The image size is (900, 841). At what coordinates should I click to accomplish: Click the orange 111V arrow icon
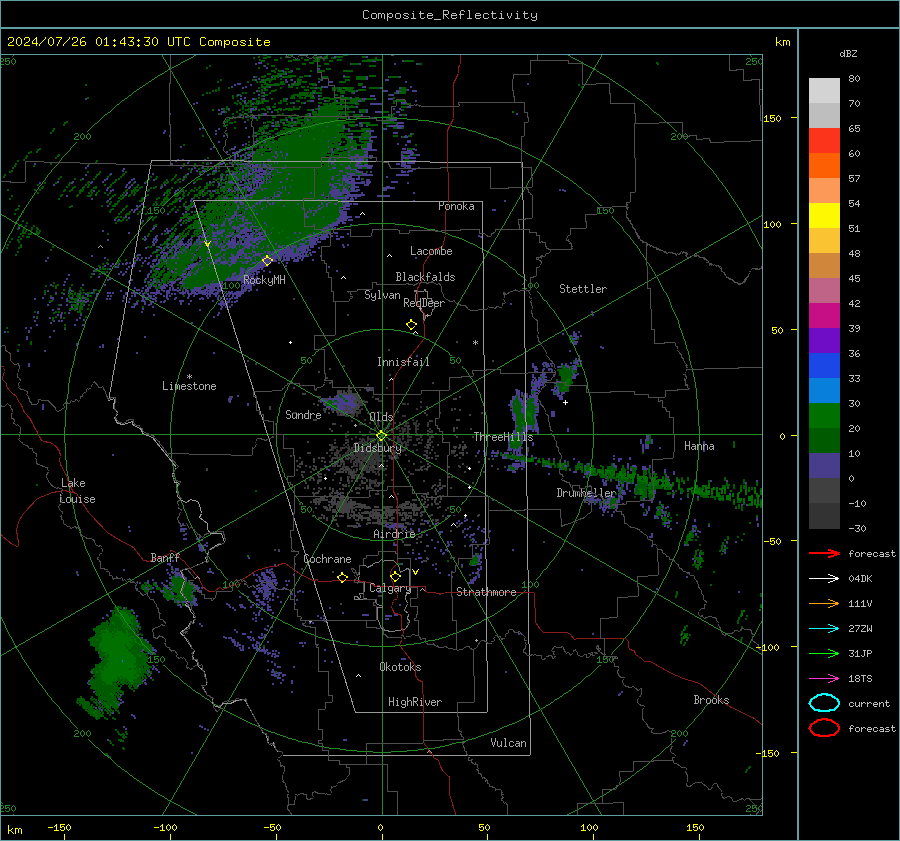click(x=824, y=603)
